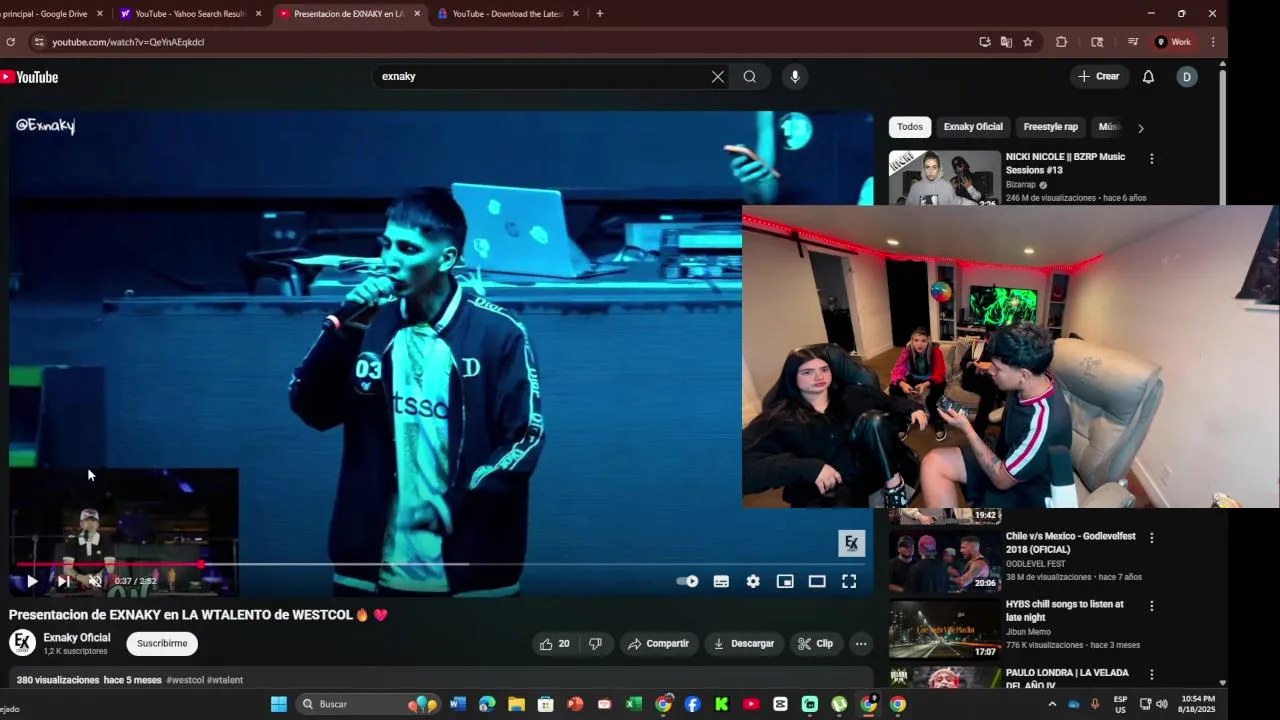Open File Explorer from the taskbar
Viewport: 1280px width, 720px height.
click(x=516, y=704)
